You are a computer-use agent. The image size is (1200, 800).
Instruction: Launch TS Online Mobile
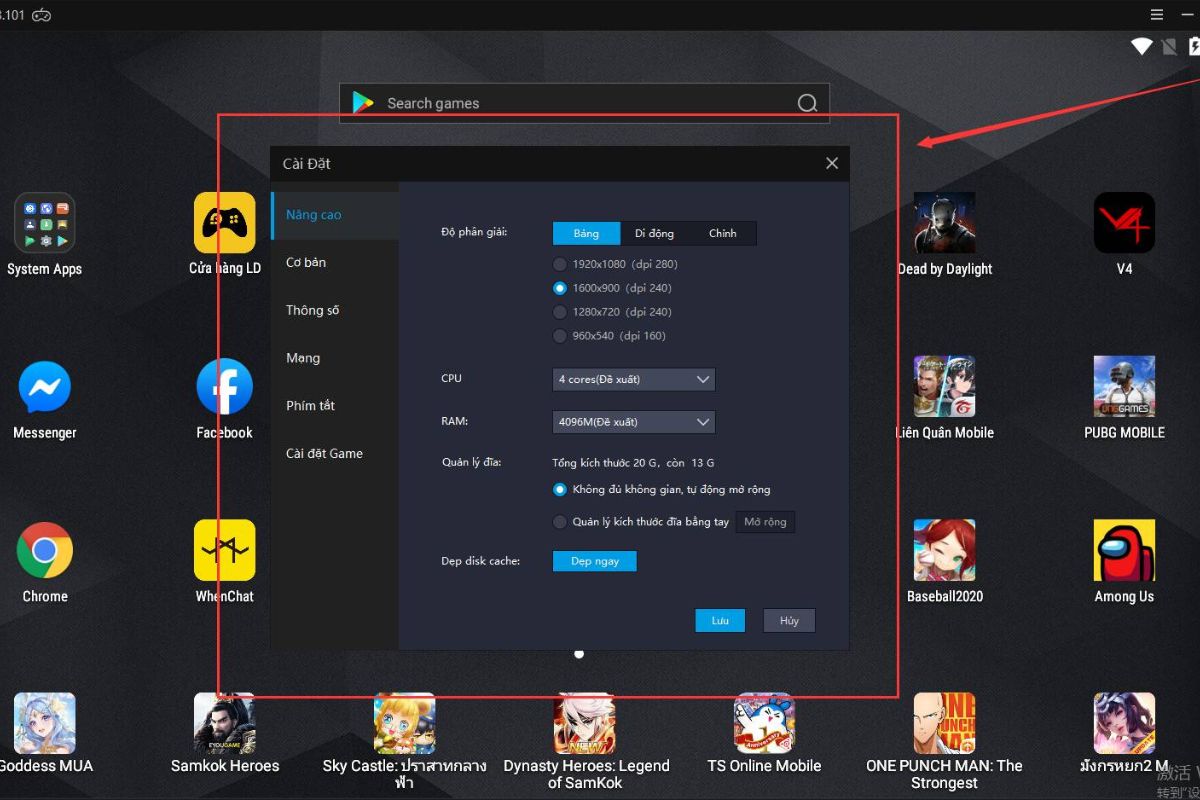click(x=765, y=723)
